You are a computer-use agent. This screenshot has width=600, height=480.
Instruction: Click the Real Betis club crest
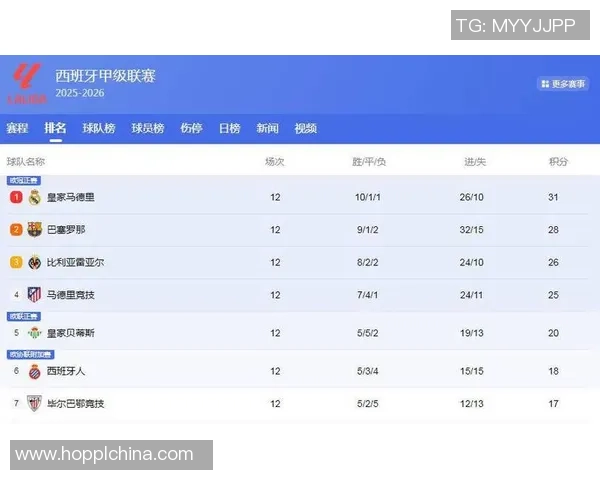click(x=34, y=333)
